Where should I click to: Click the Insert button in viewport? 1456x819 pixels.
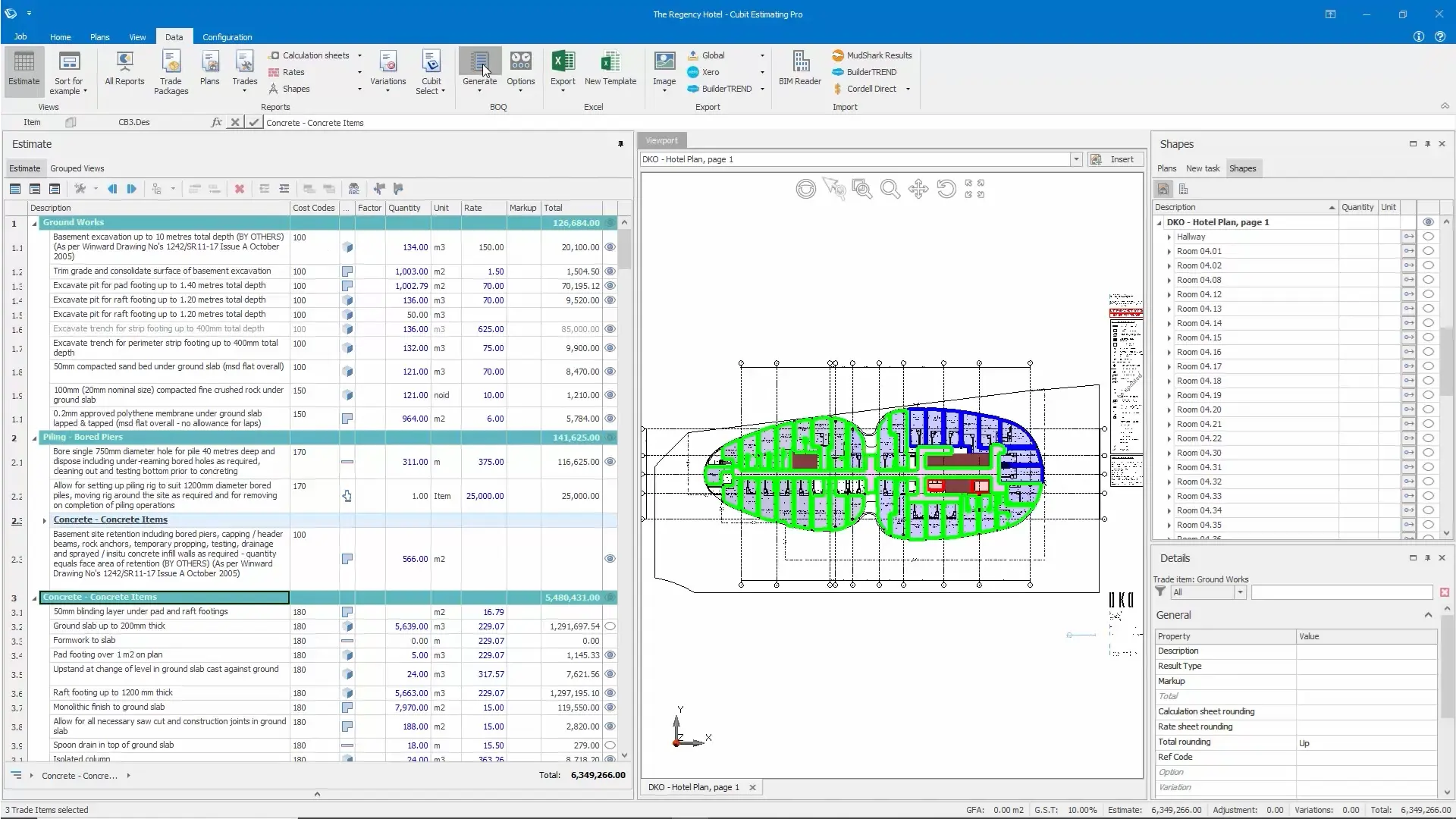[x=1116, y=159]
